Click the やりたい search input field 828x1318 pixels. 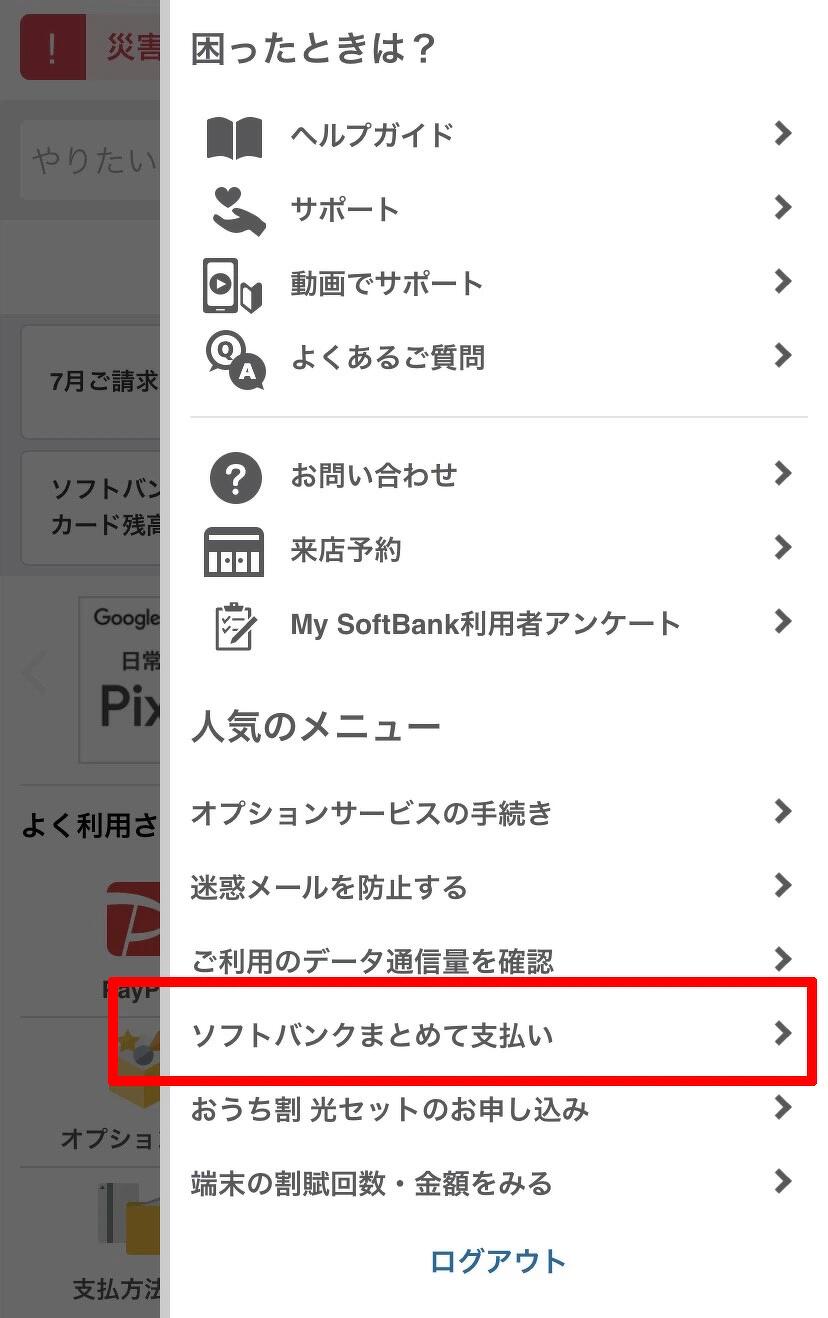(x=90, y=160)
